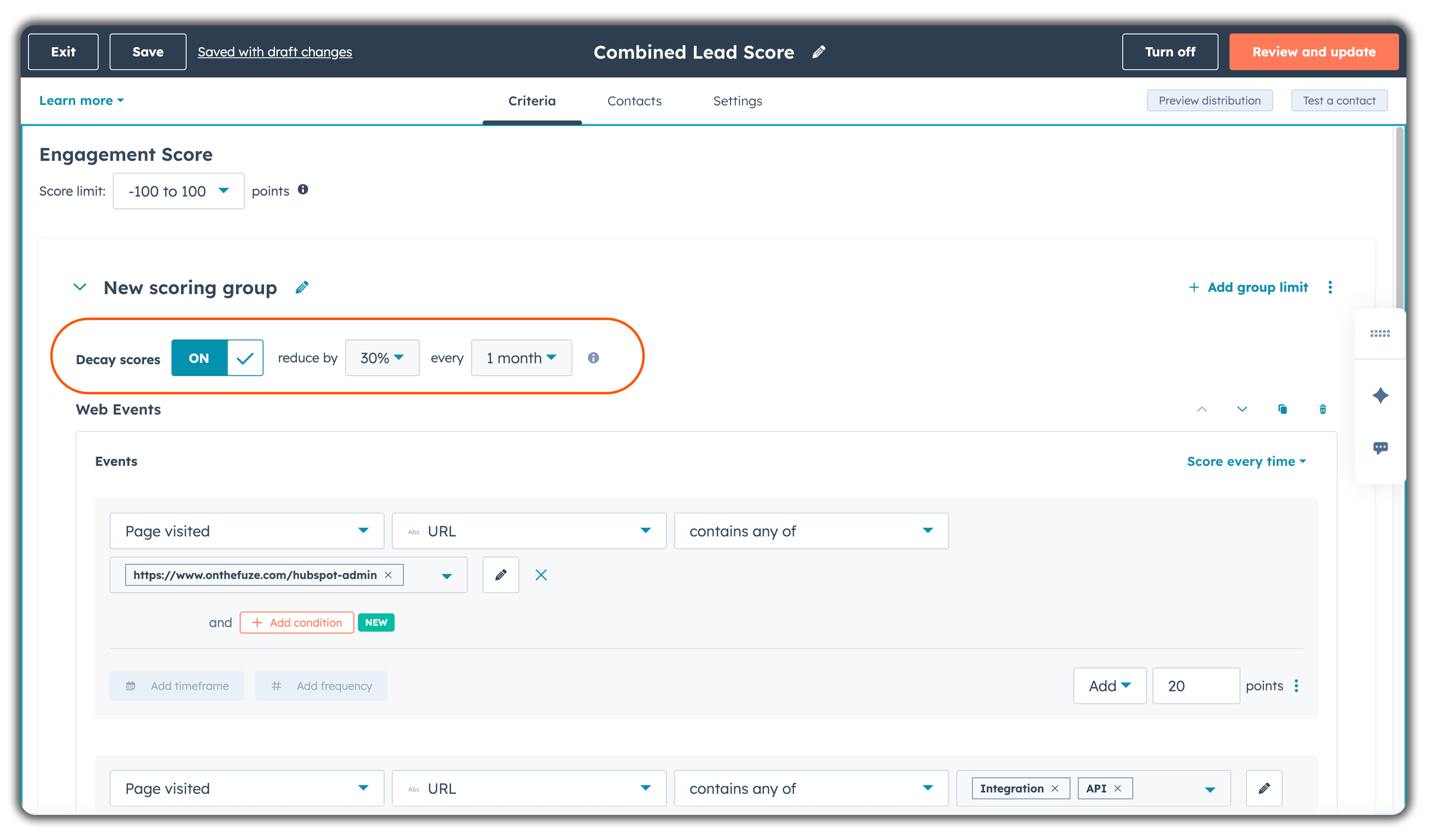Remove the hubspot-admin URL tag

pyautogui.click(x=389, y=575)
